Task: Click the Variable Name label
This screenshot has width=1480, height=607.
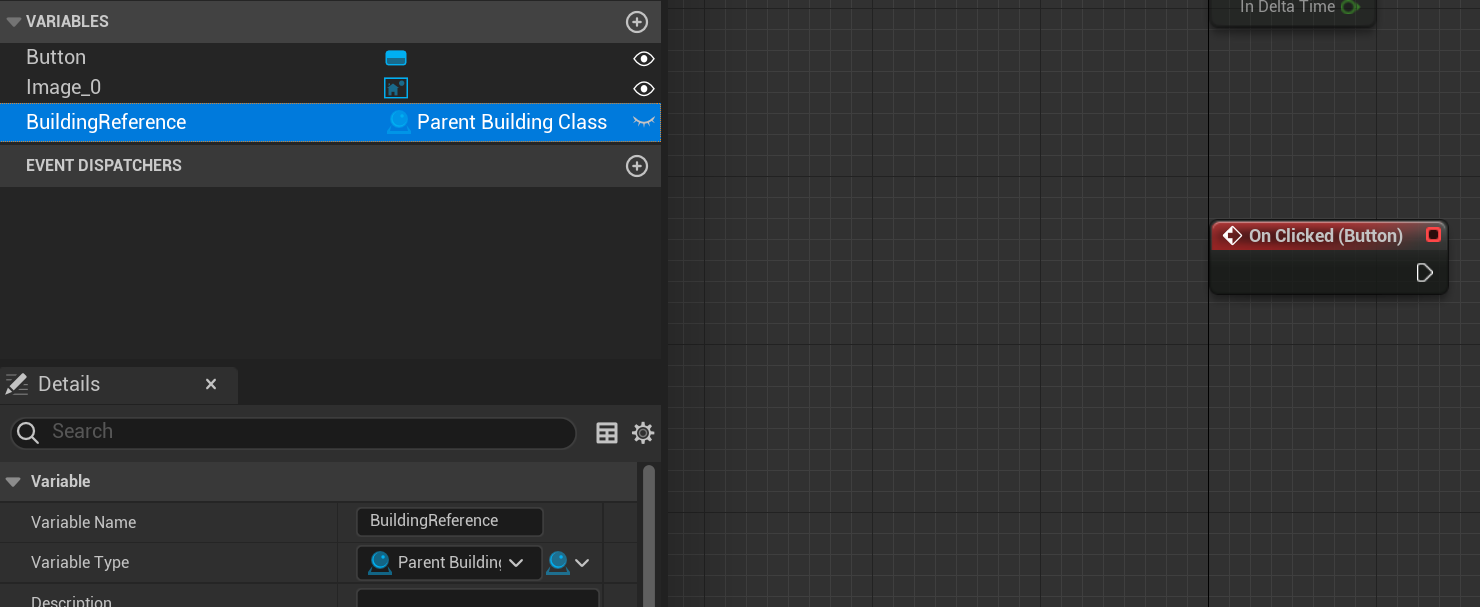Action: point(83,522)
